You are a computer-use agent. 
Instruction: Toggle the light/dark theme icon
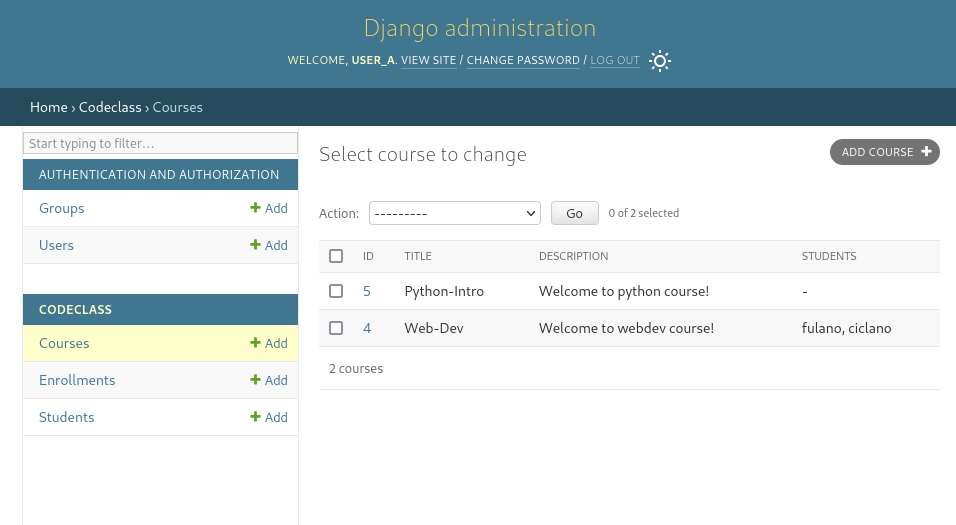(x=659, y=61)
